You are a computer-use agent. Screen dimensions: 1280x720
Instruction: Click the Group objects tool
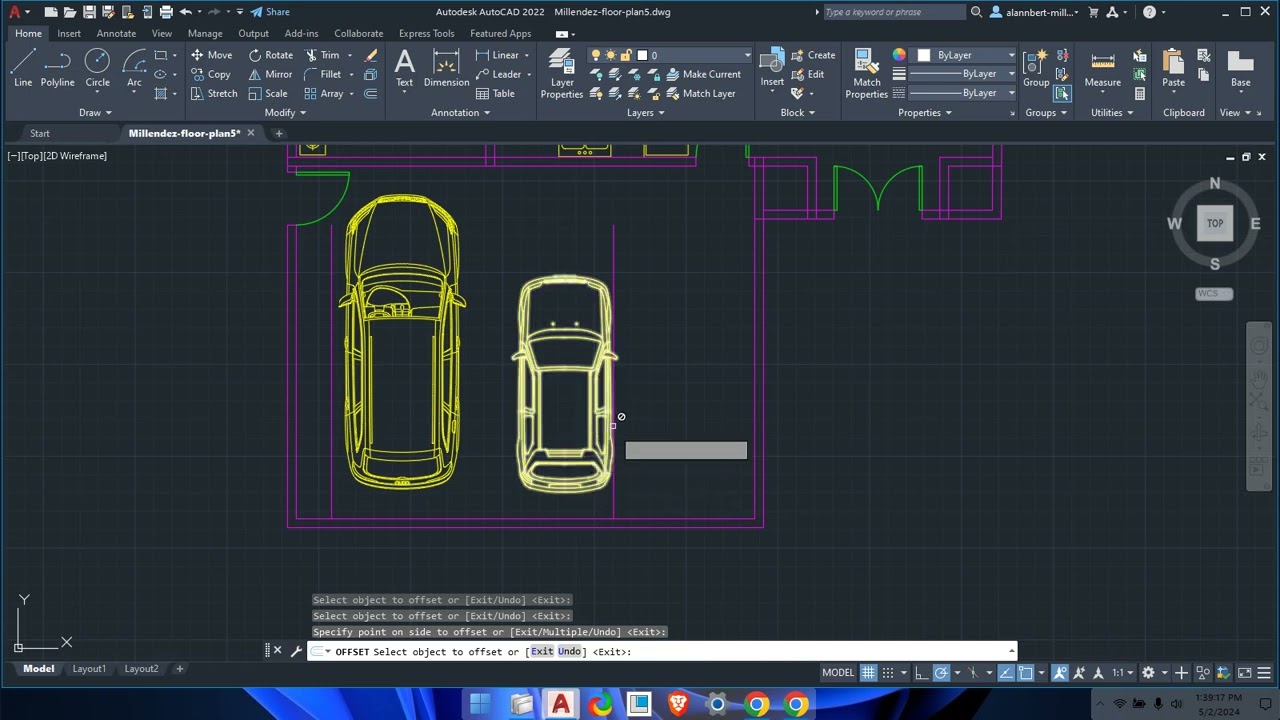tap(1036, 68)
